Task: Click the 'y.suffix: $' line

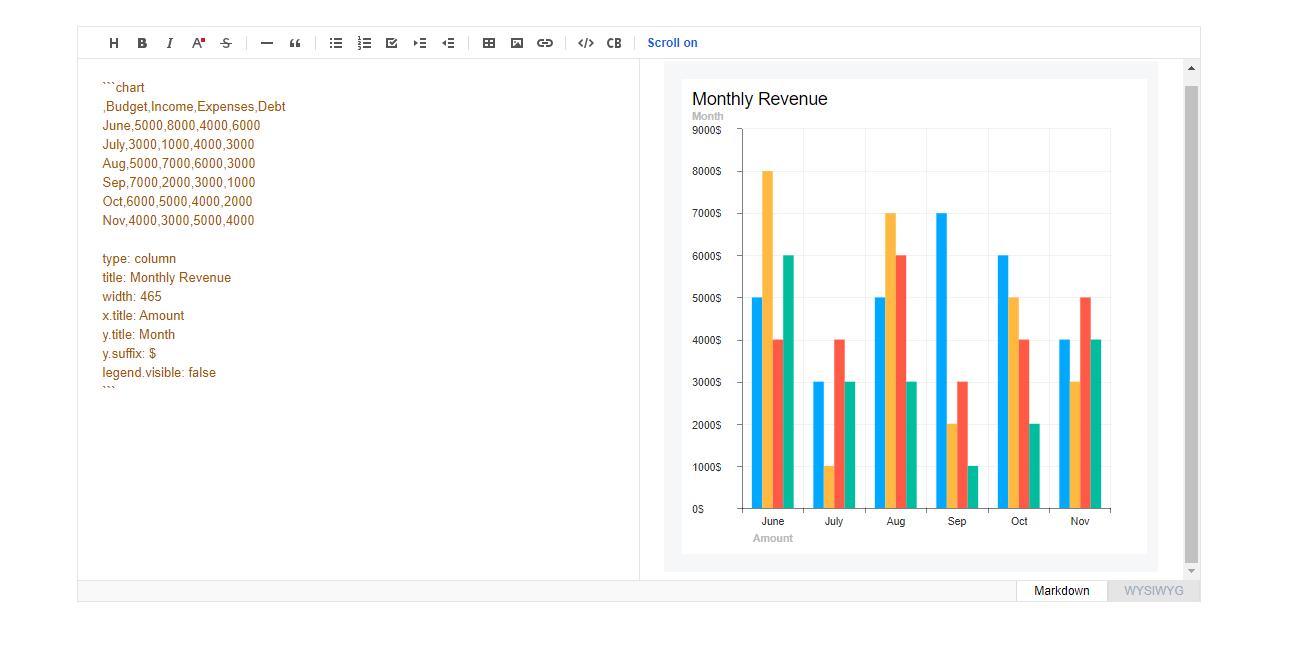Action: pyautogui.click(x=129, y=354)
